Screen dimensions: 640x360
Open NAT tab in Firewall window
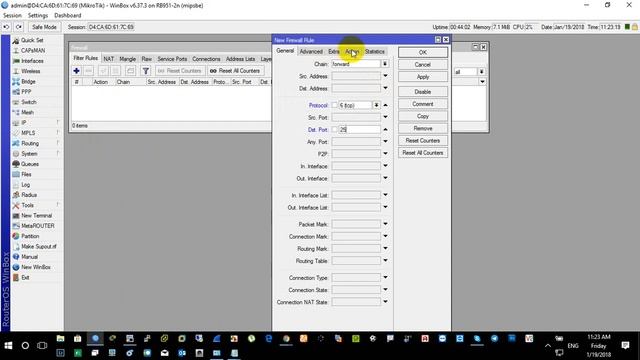[109, 59]
